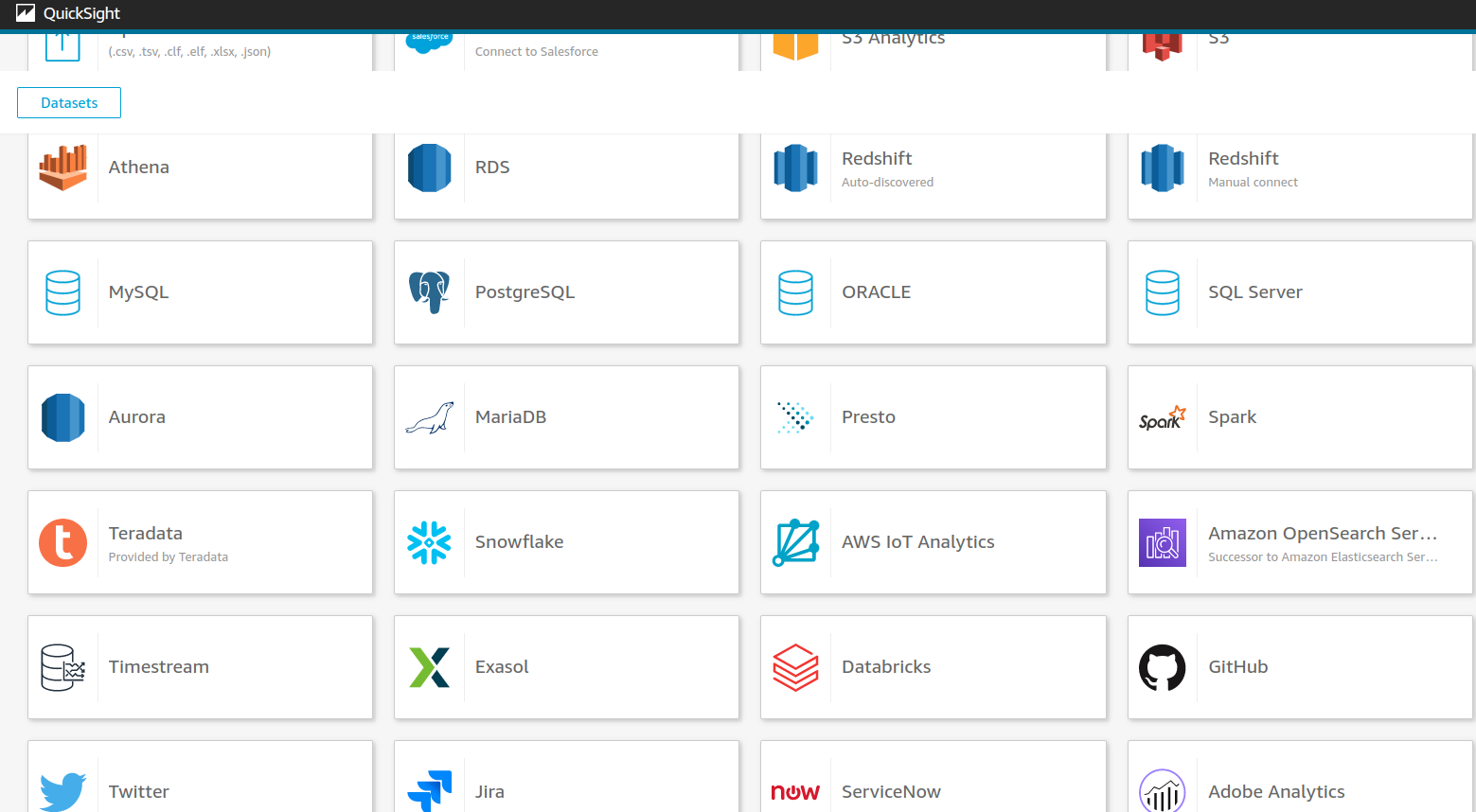Pick the Redshift Manual connect icon
This screenshot has height=812, width=1476.
point(1163,168)
